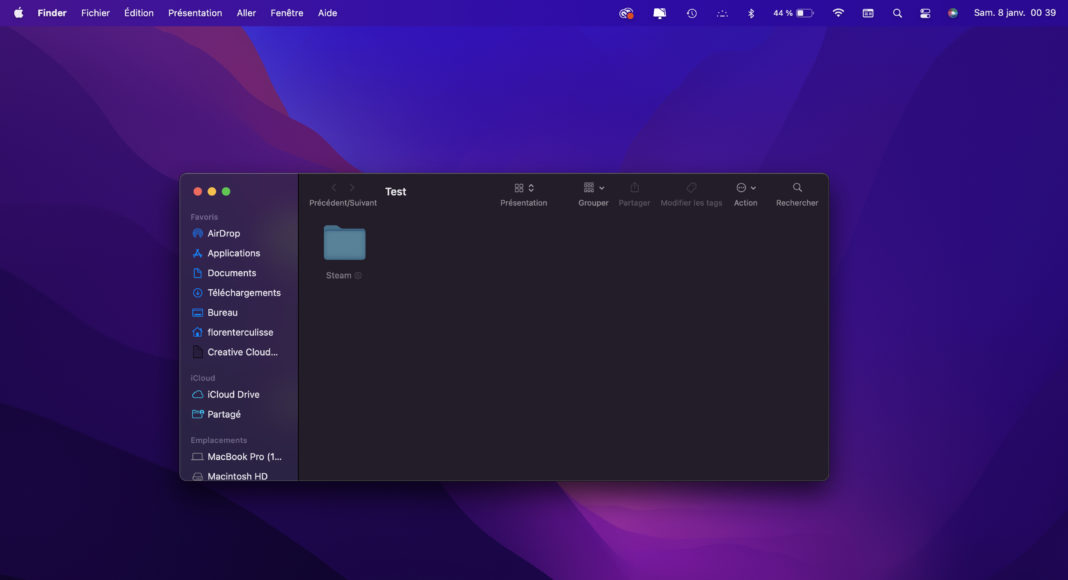Open the Édition menu
Viewport: 1068px width, 580px height.
click(x=138, y=13)
